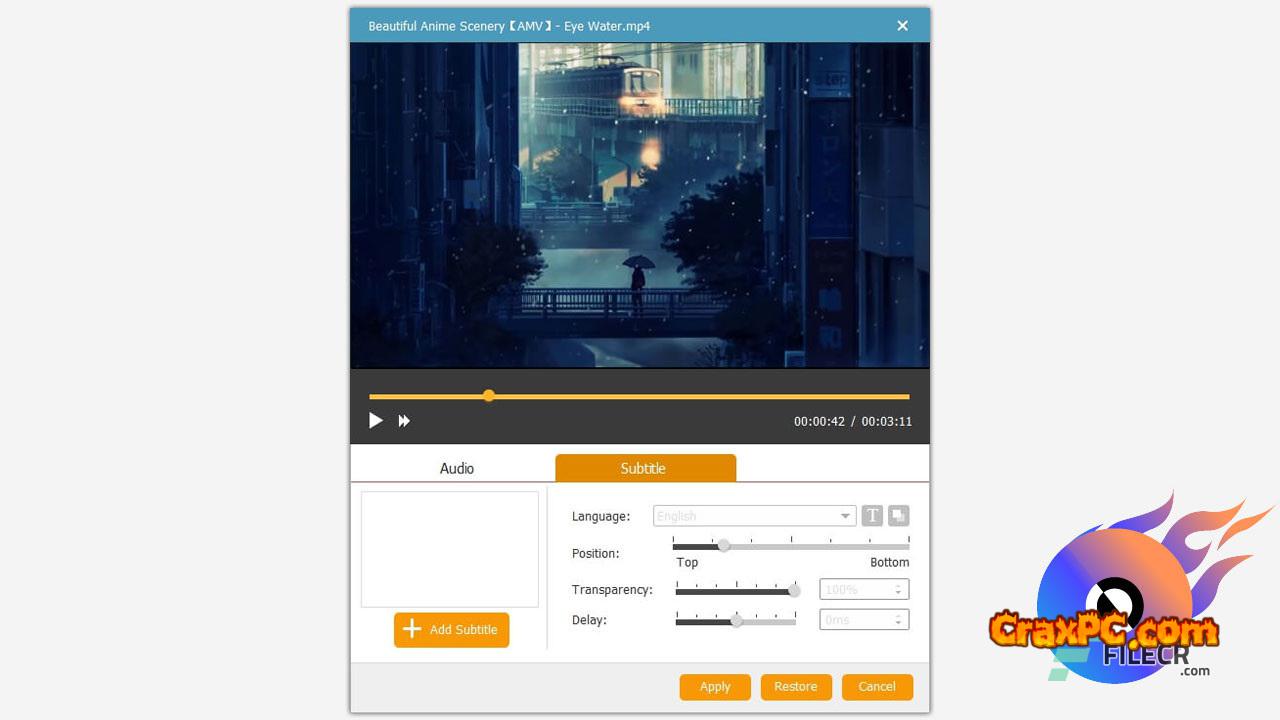Click the fast forward icon

[404, 421]
